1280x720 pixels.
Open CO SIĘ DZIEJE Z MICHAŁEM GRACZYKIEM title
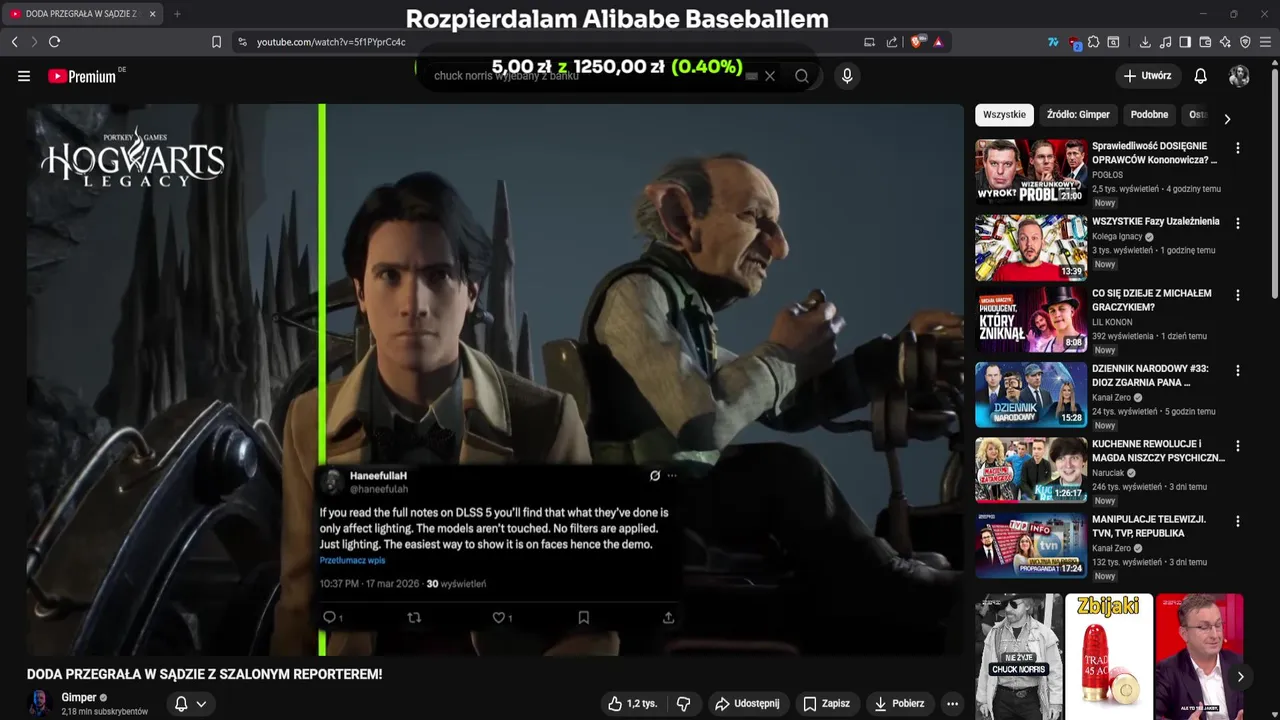[x=1152, y=300]
